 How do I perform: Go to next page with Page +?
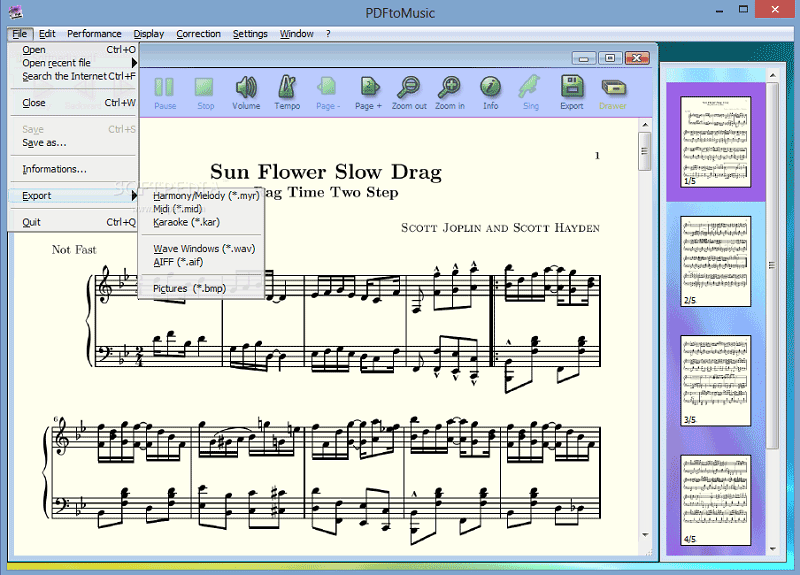(x=368, y=92)
